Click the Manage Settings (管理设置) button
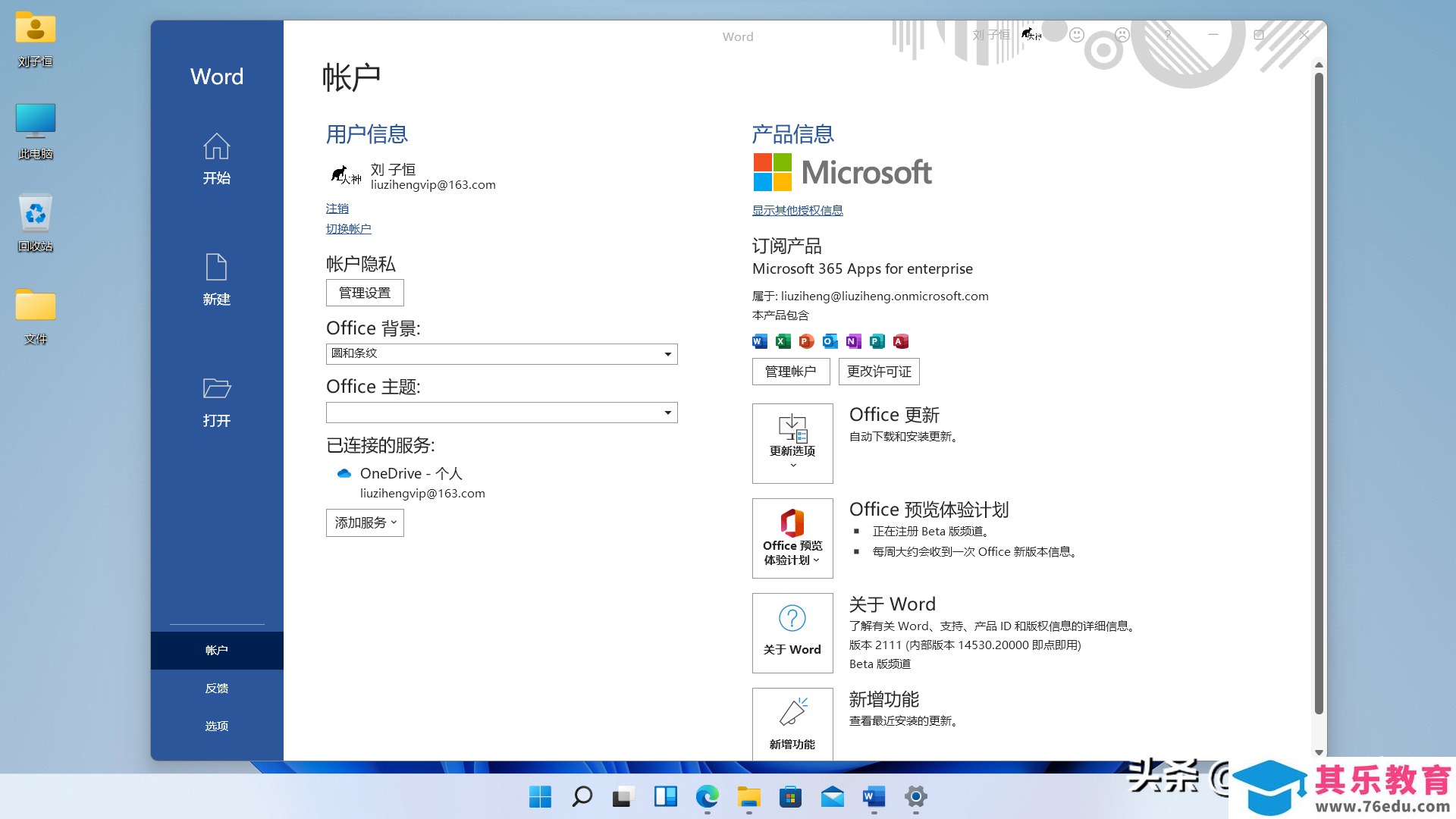The height and width of the screenshot is (819, 1456). coord(365,293)
